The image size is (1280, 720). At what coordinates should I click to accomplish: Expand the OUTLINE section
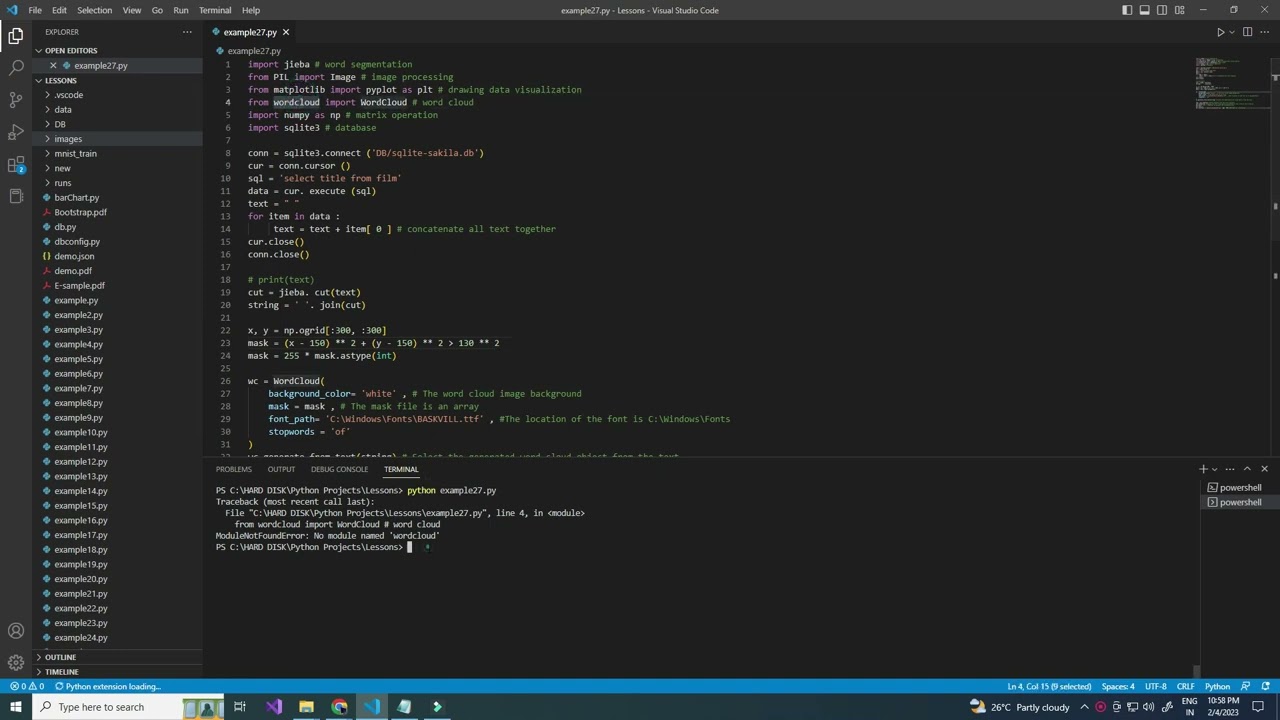coord(117,657)
